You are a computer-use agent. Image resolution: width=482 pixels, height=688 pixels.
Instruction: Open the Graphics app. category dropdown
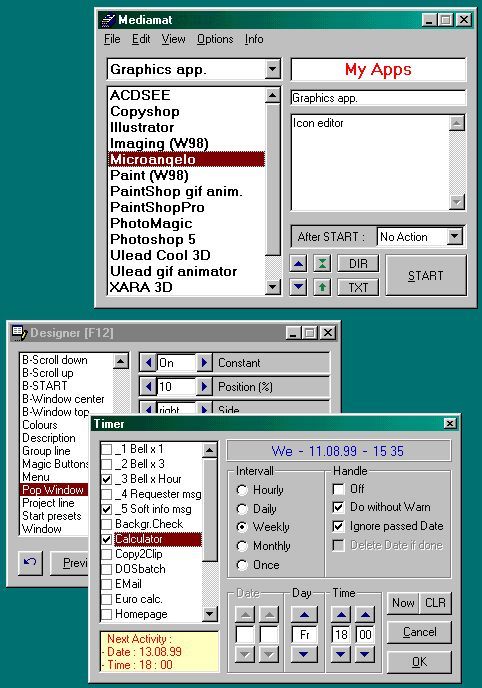click(x=273, y=69)
